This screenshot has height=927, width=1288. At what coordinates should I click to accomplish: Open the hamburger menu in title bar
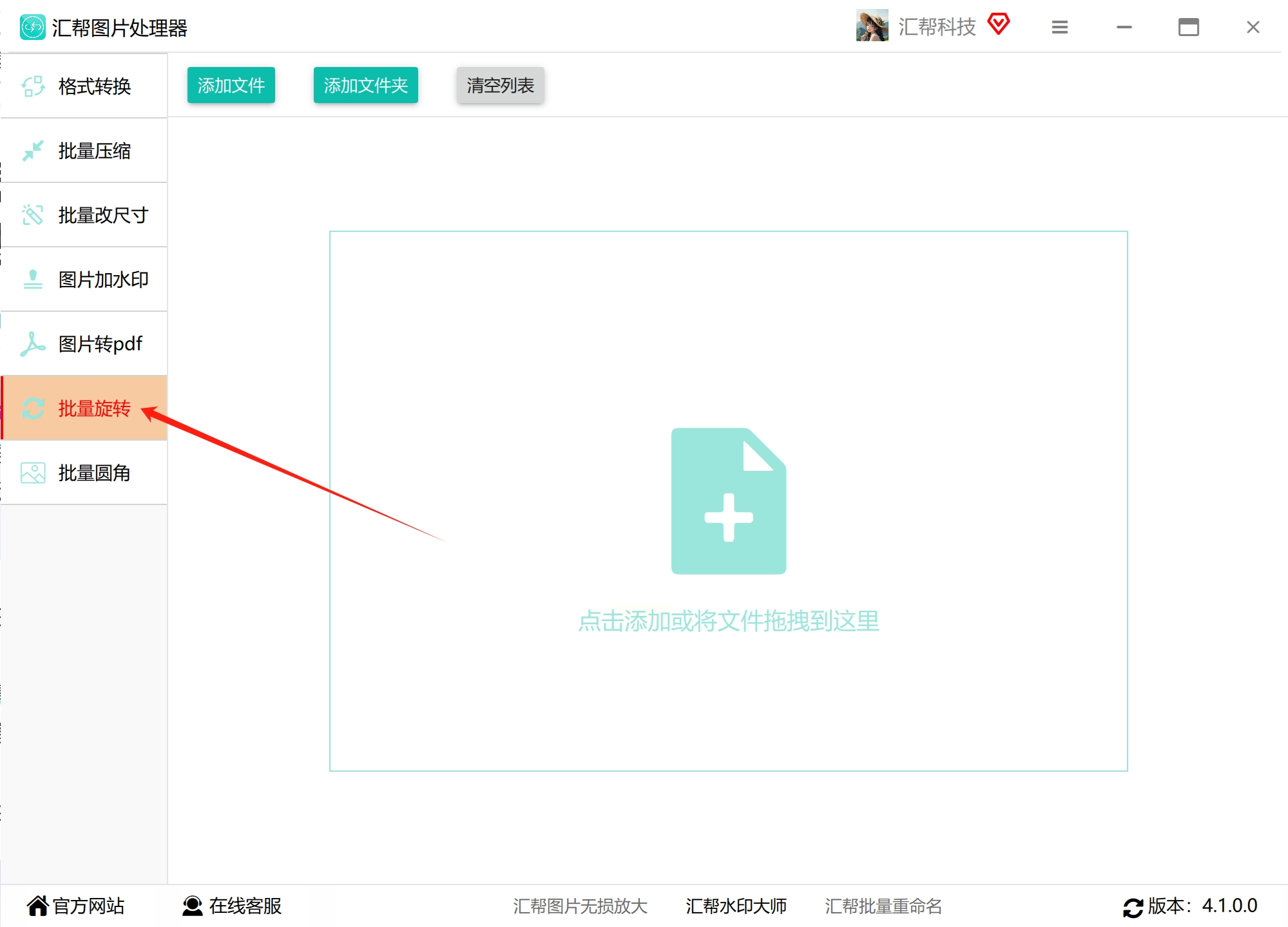1059,27
